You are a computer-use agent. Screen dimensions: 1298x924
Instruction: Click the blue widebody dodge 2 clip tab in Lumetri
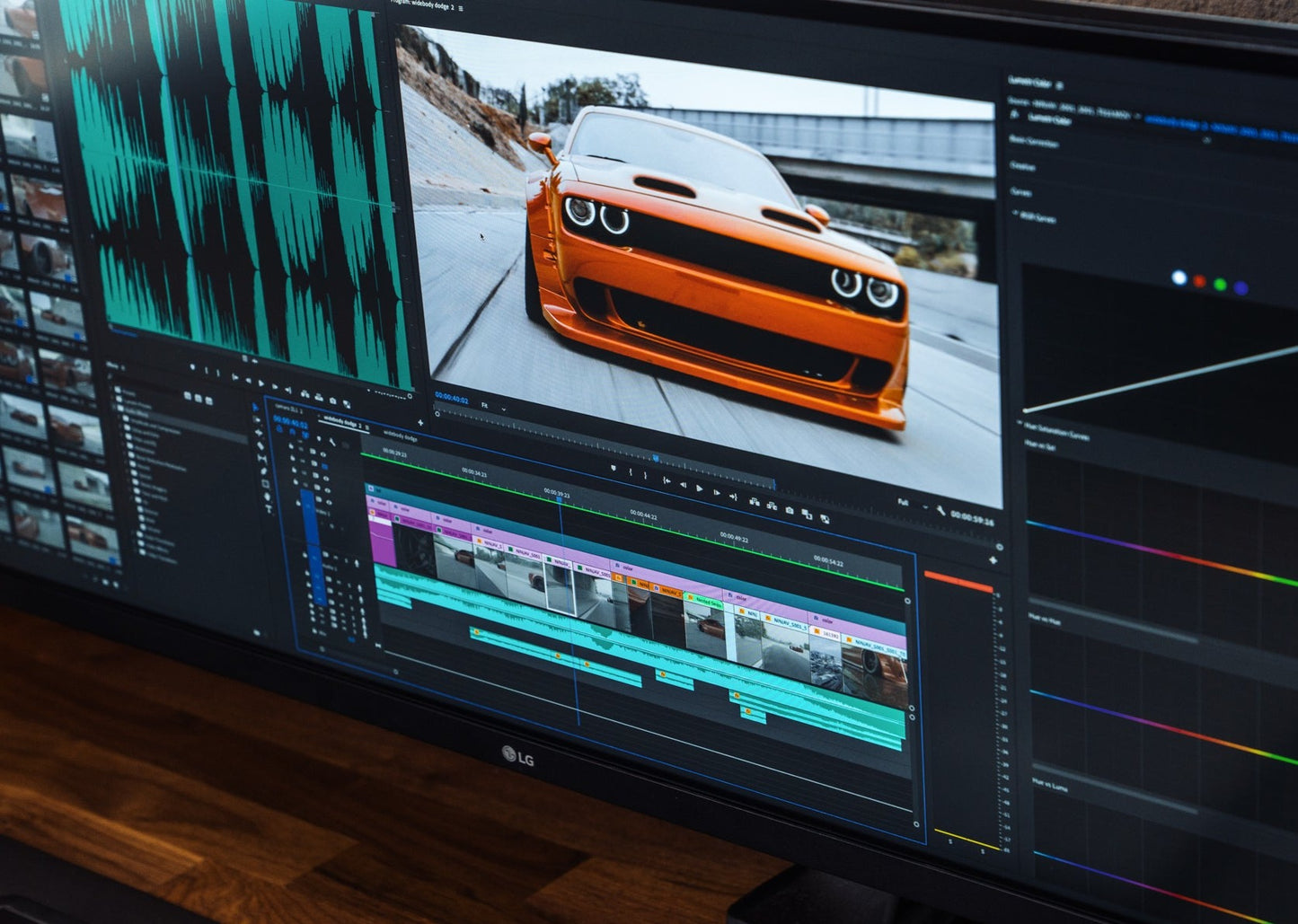1221,129
